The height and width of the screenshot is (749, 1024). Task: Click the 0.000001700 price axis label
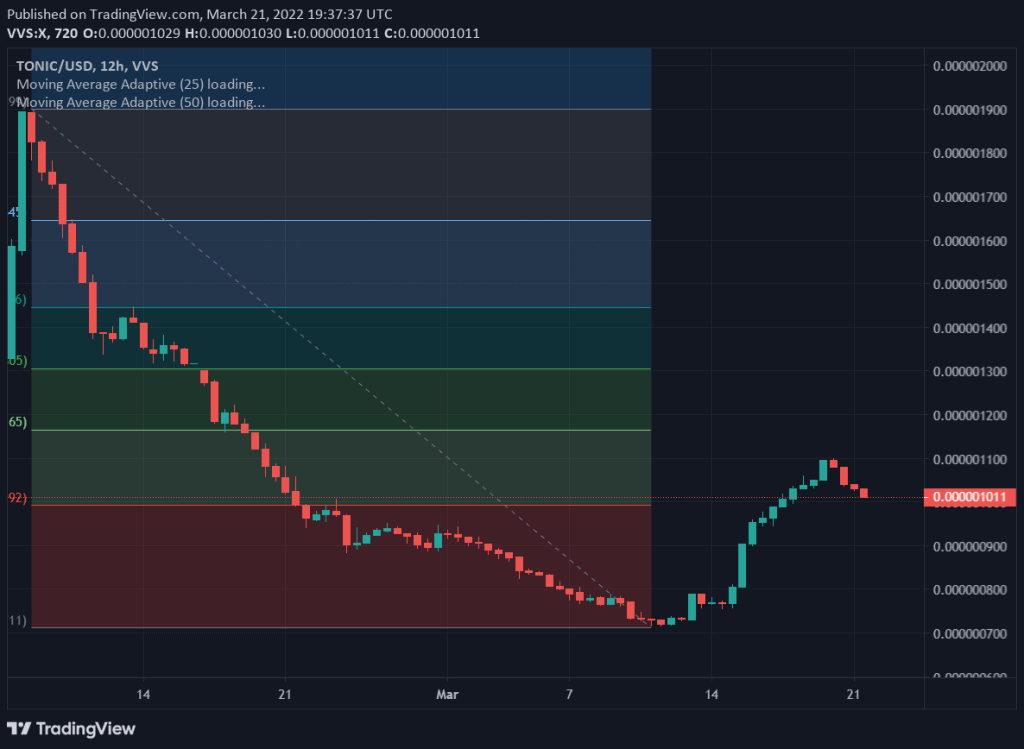[x=970, y=197]
